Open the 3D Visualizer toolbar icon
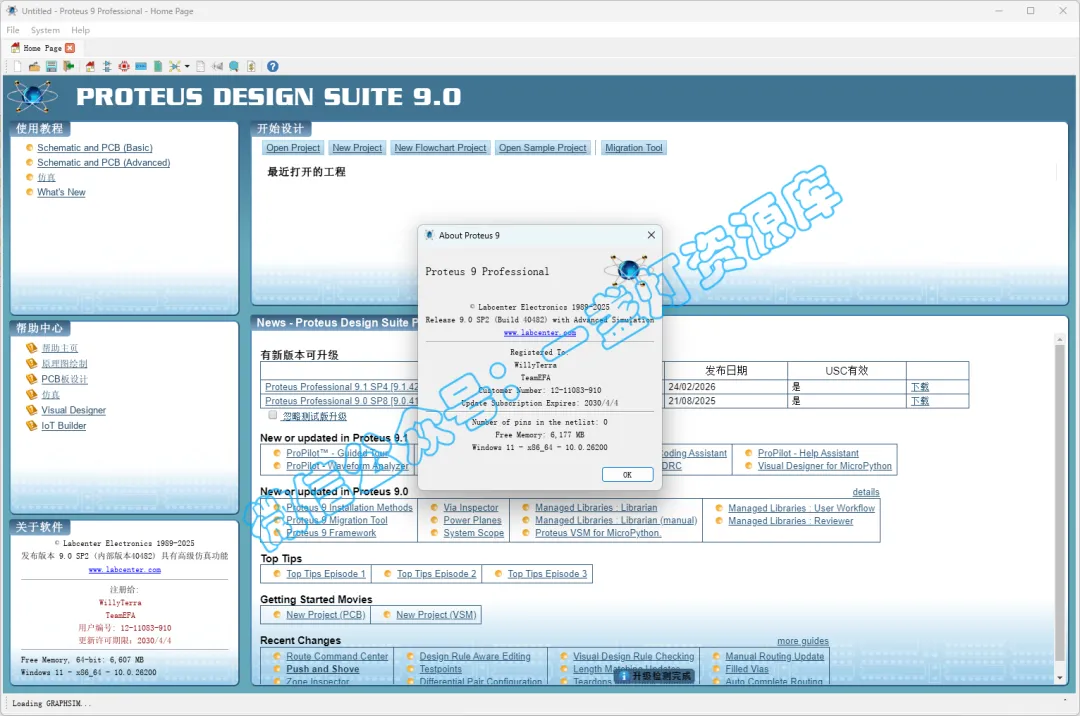 click(141, 67)
